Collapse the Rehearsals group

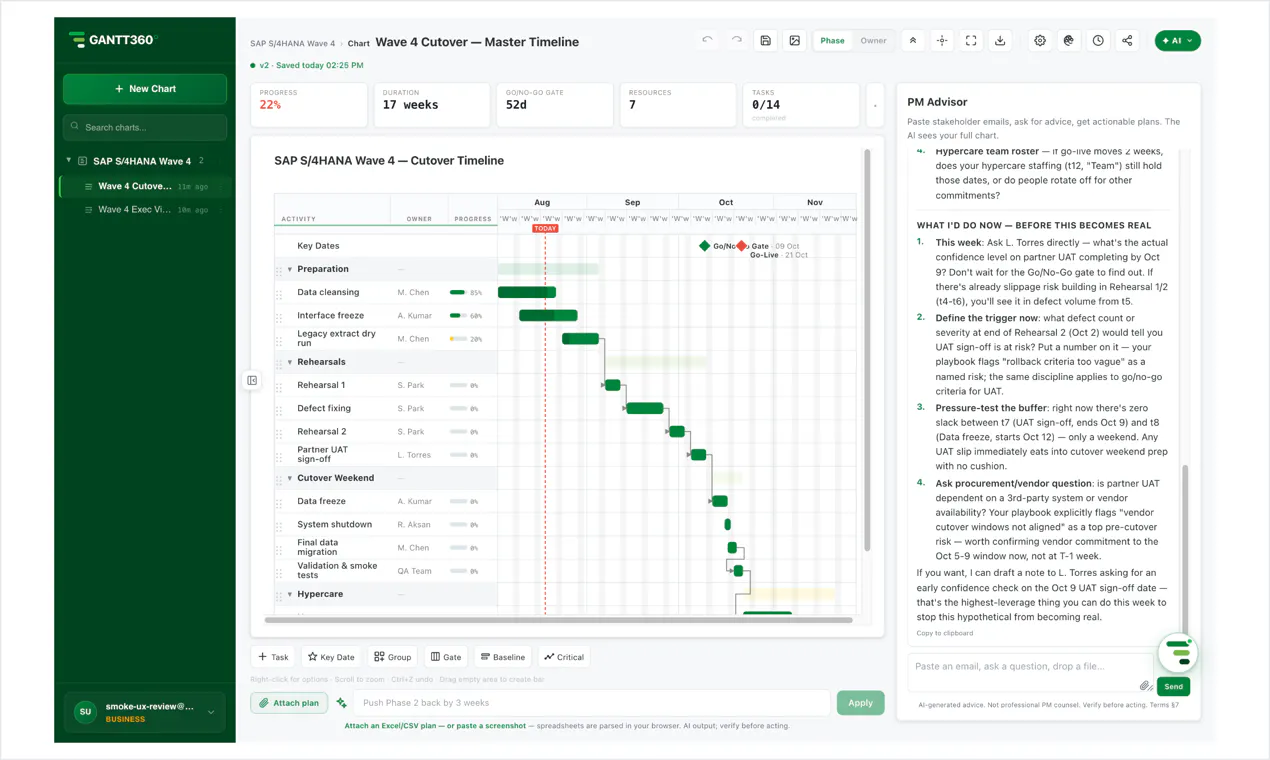click(290, 362)
